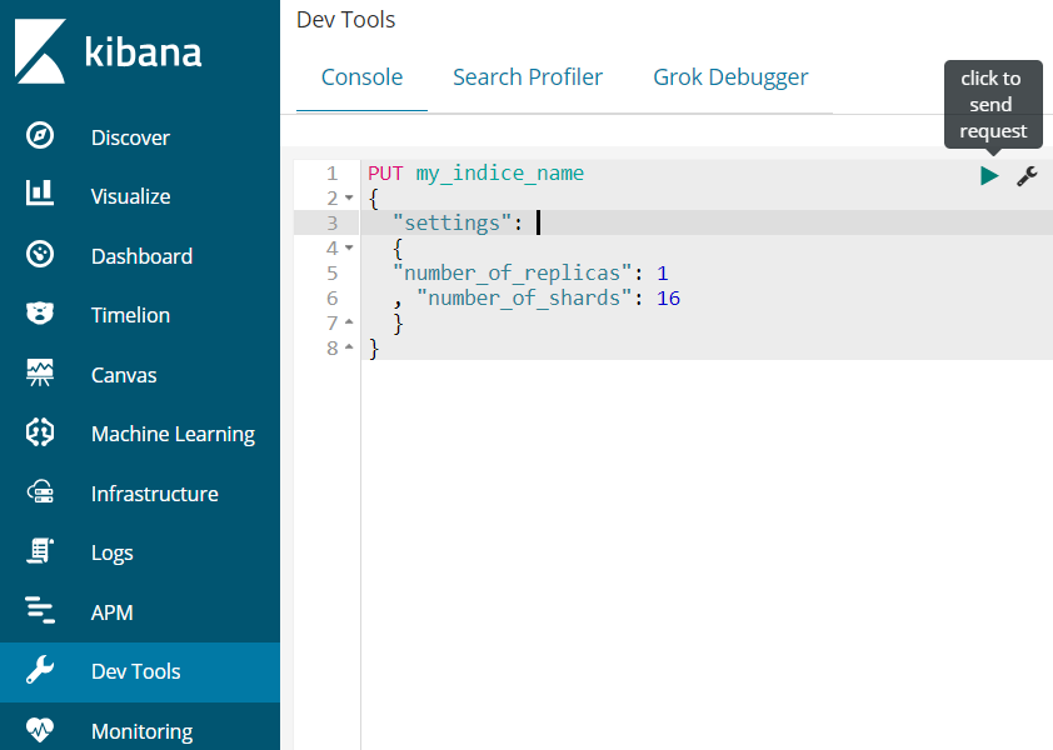
Task: Click the Machine Learning brain icon
Action: point(40,432)
